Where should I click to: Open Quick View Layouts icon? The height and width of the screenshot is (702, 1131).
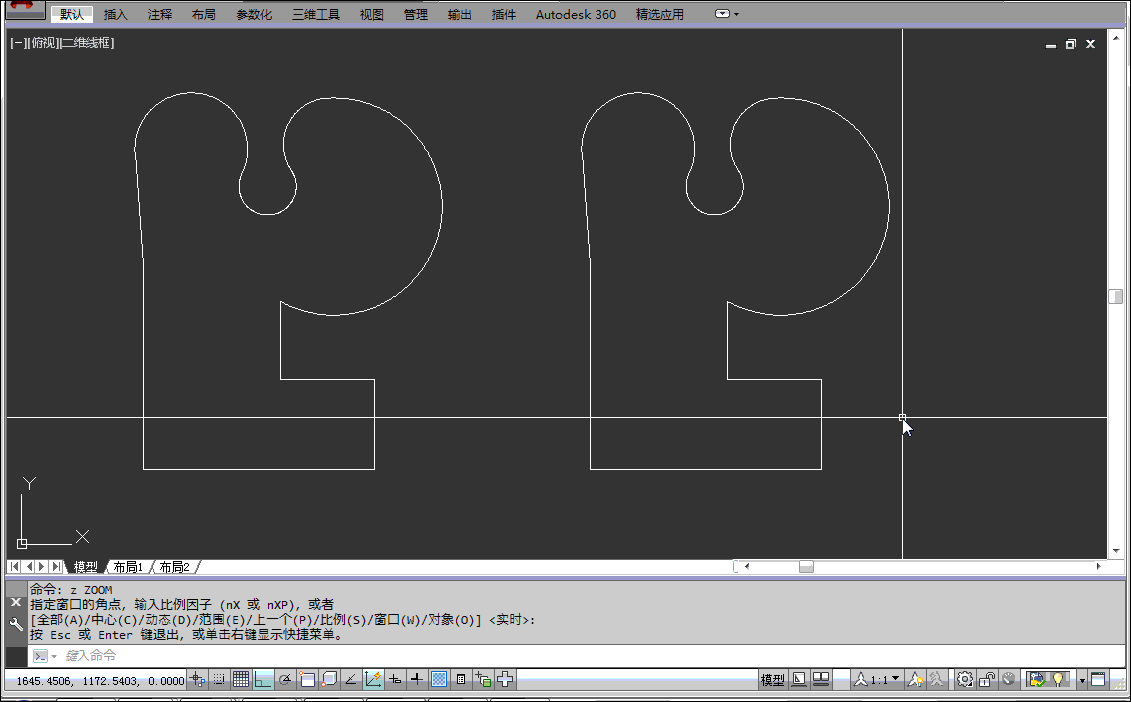800,680
